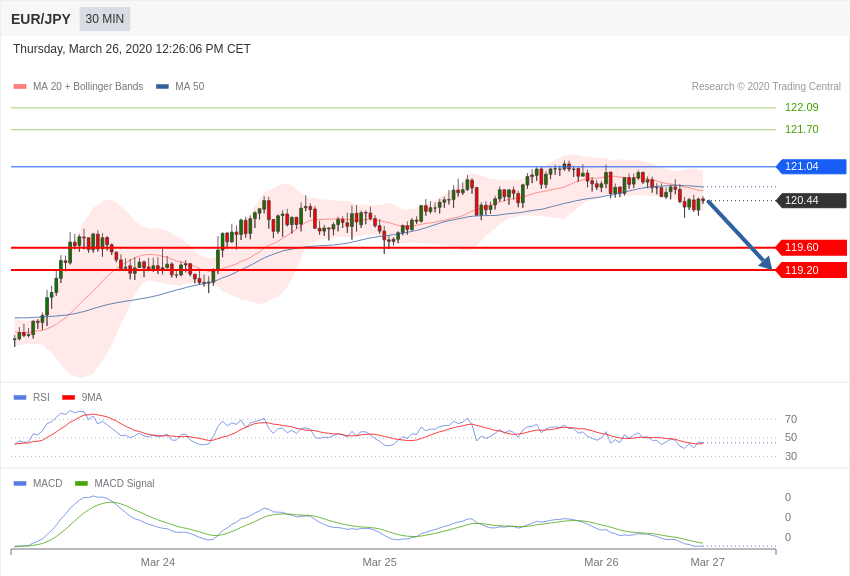Click the RSI legend label
This screenshot has width=850, height=576.
[x=41, y=398]
